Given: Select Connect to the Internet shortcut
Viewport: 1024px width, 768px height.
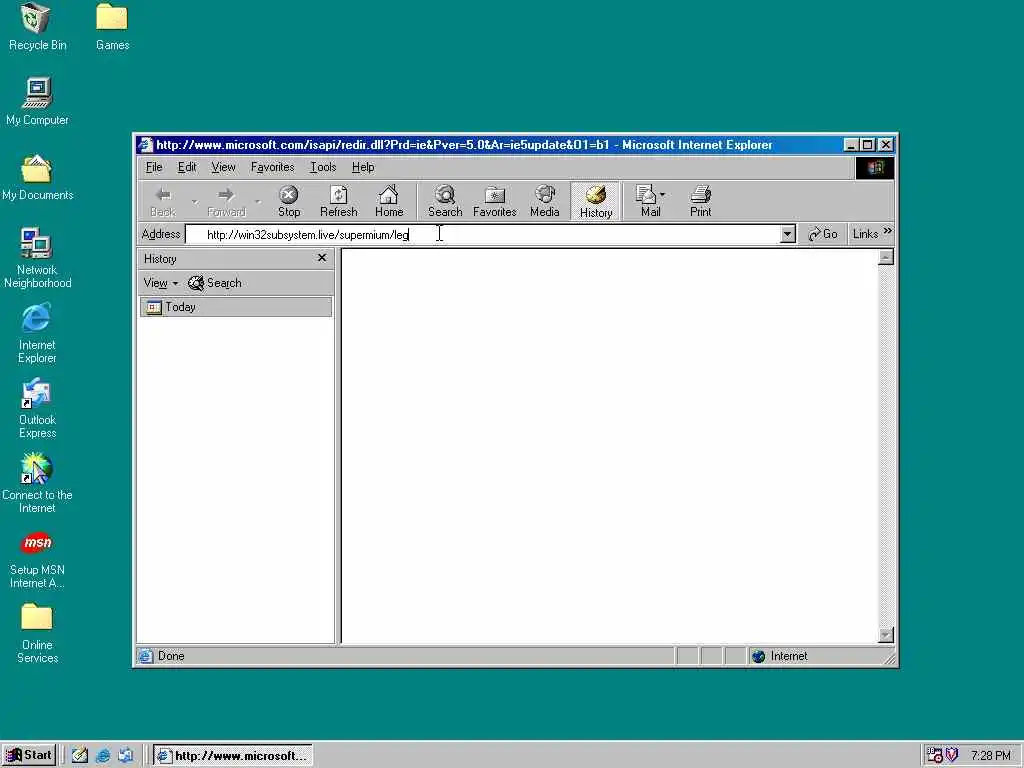Looking at the screenshot, I should pyautogui.click(x=37, y=483).
